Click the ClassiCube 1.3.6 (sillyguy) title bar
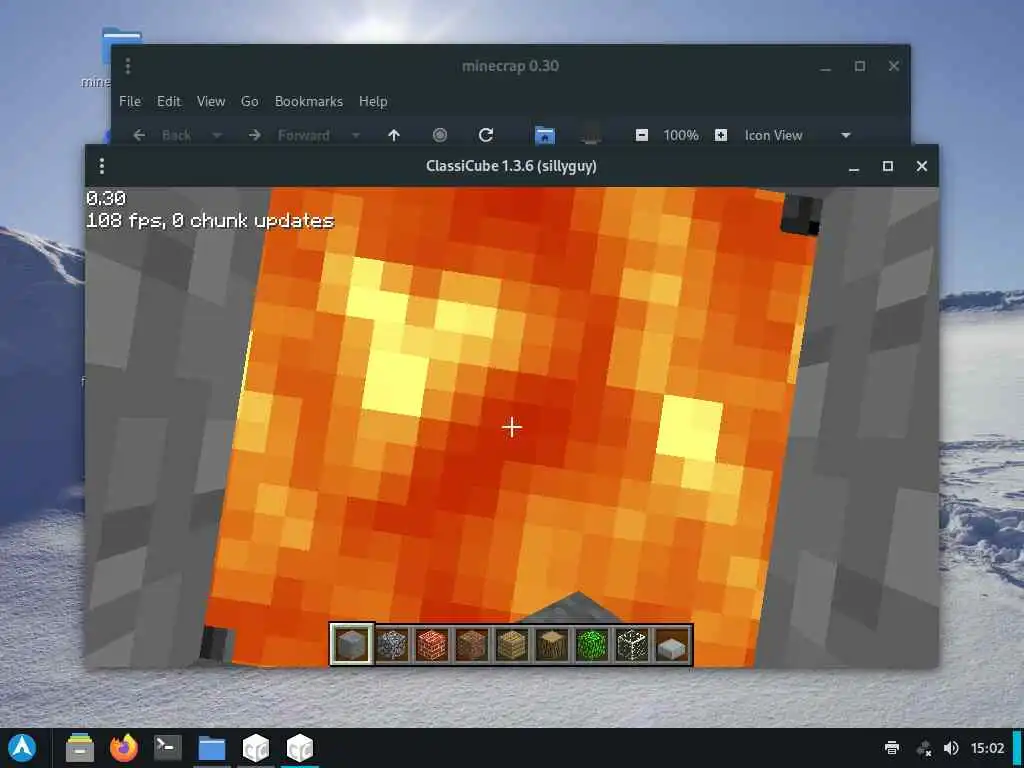Image resolution: width=1024 pixels, height=768 pixels. 511,166
